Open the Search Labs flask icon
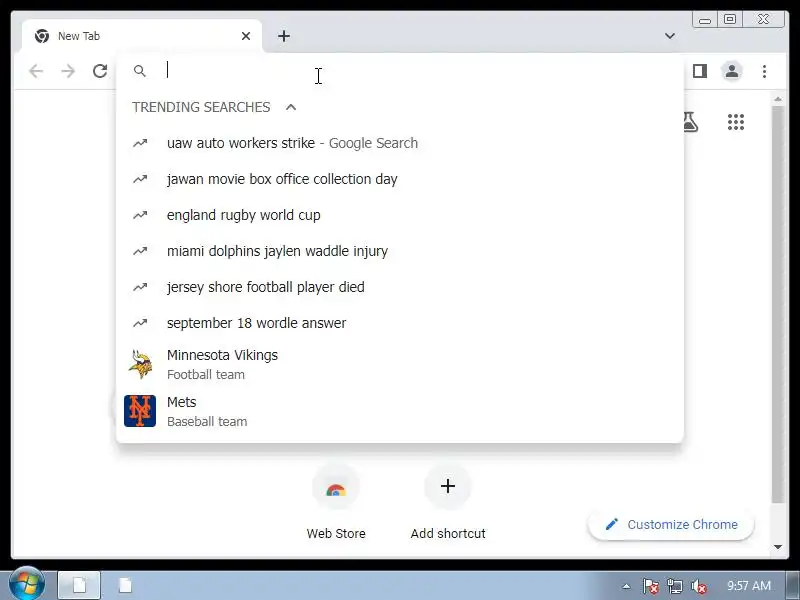This screenshot has height=600, width=800. 690,122
